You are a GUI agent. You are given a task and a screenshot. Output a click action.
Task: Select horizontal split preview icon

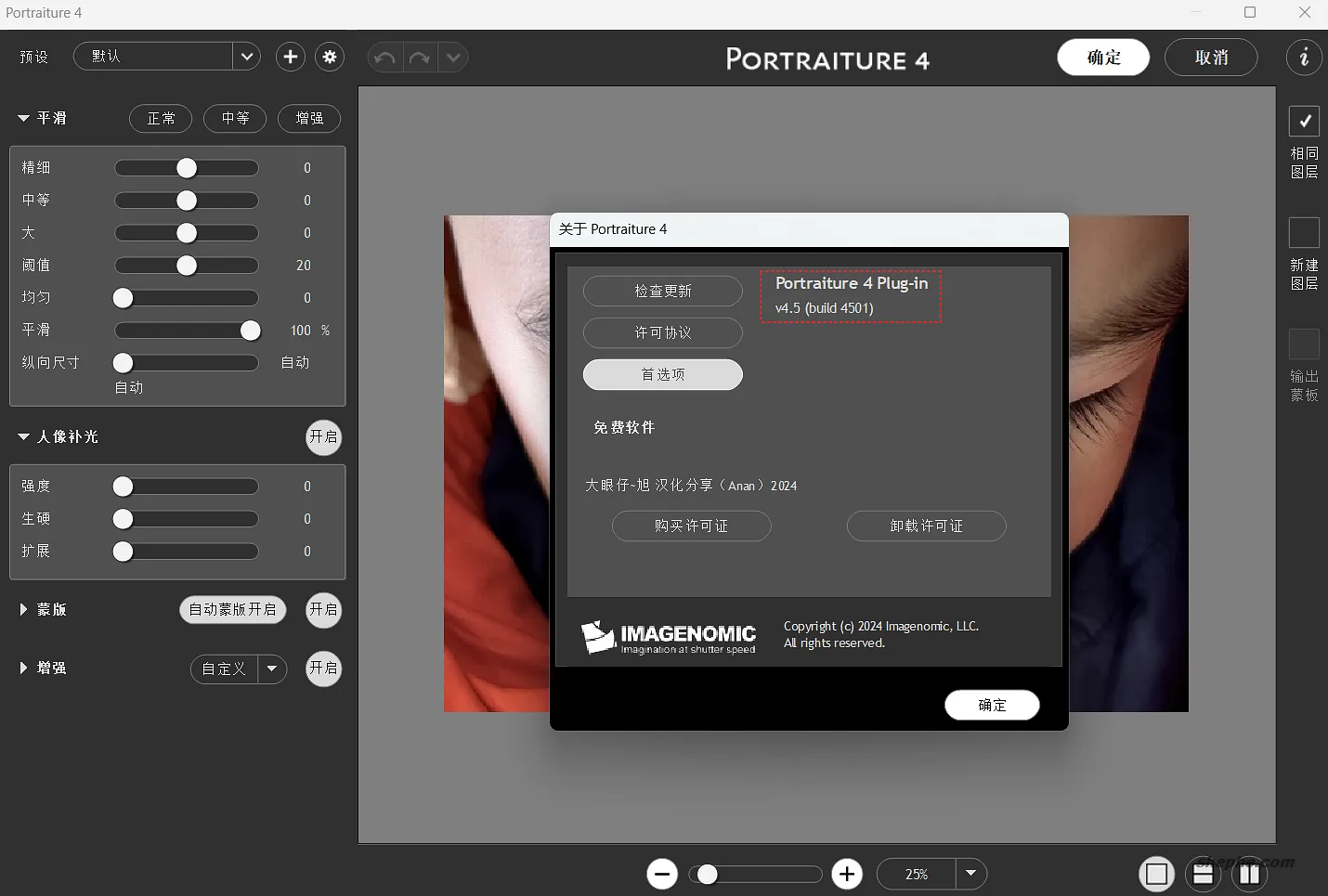[1203, 874]
